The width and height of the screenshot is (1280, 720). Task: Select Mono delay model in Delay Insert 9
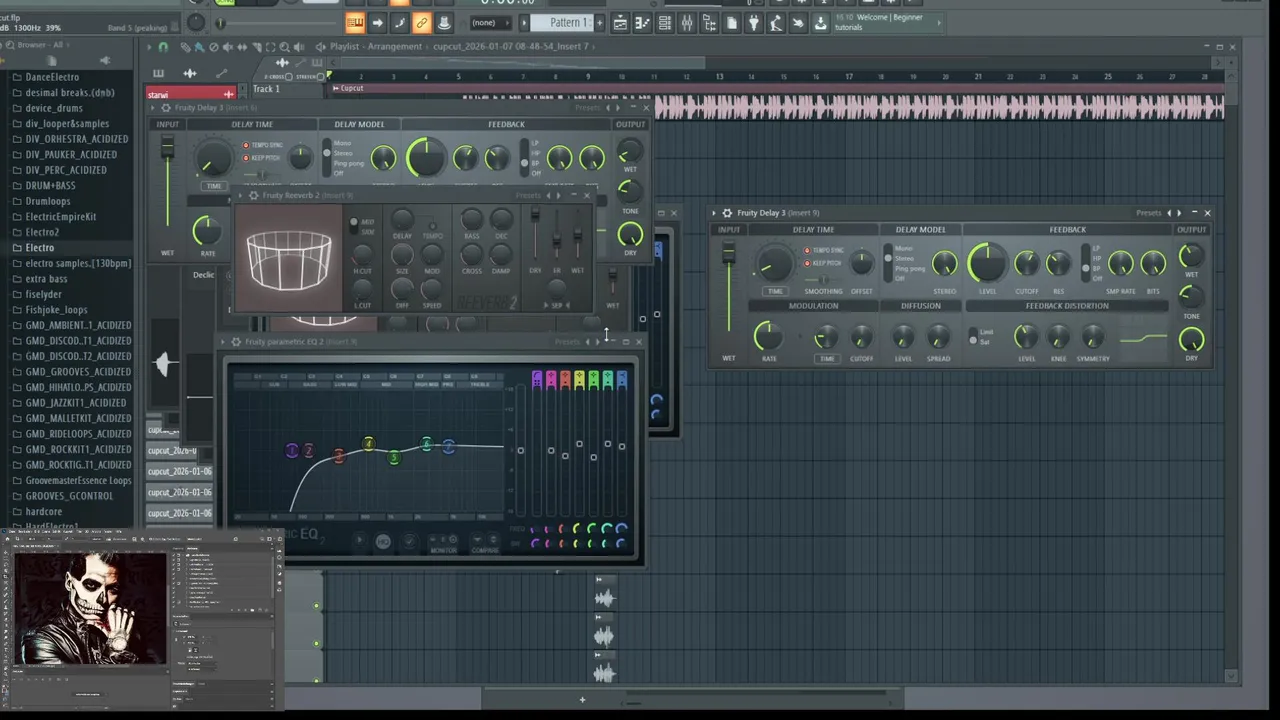(903, 248)
